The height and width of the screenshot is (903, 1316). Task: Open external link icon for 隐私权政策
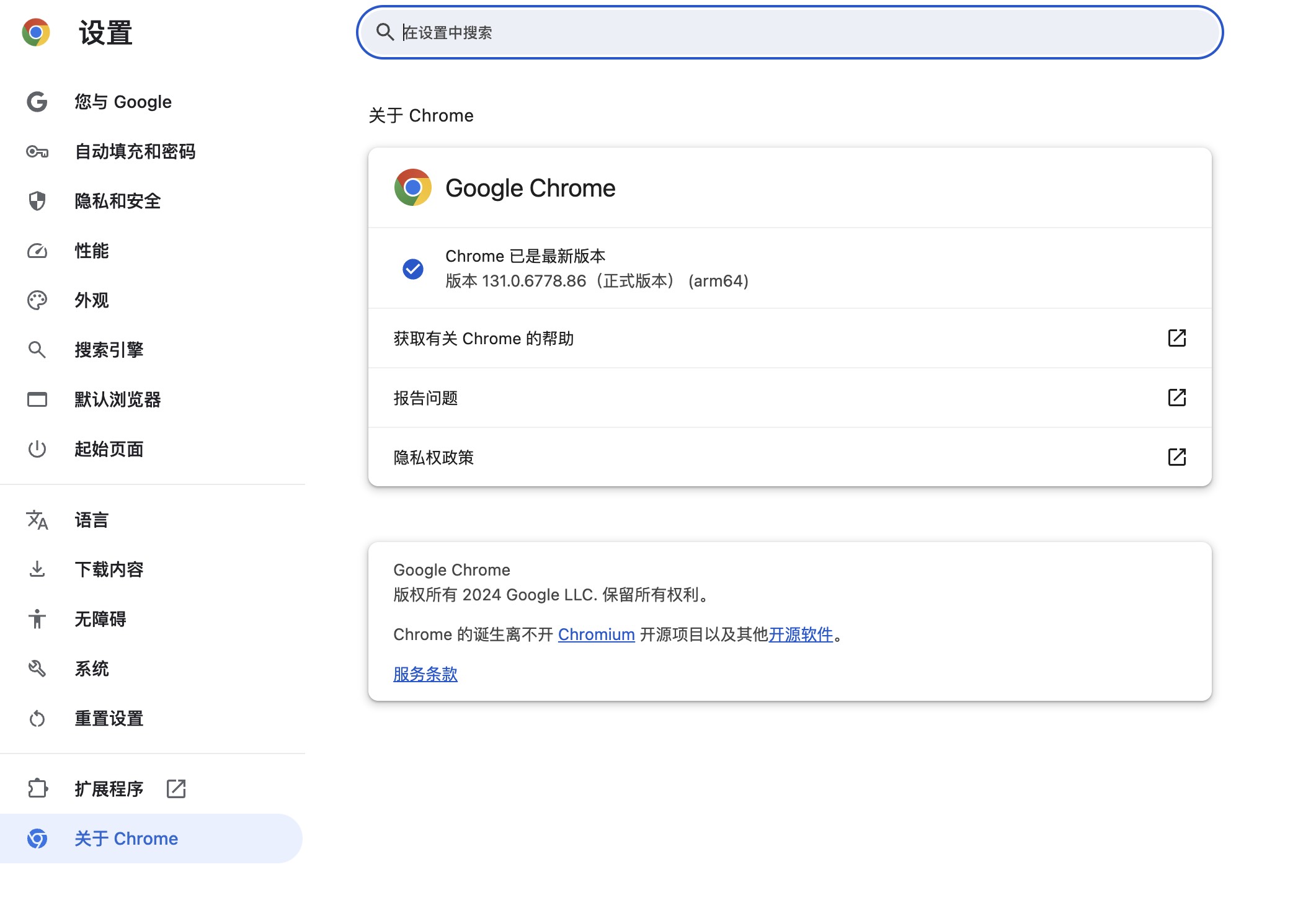point(1177,457)
